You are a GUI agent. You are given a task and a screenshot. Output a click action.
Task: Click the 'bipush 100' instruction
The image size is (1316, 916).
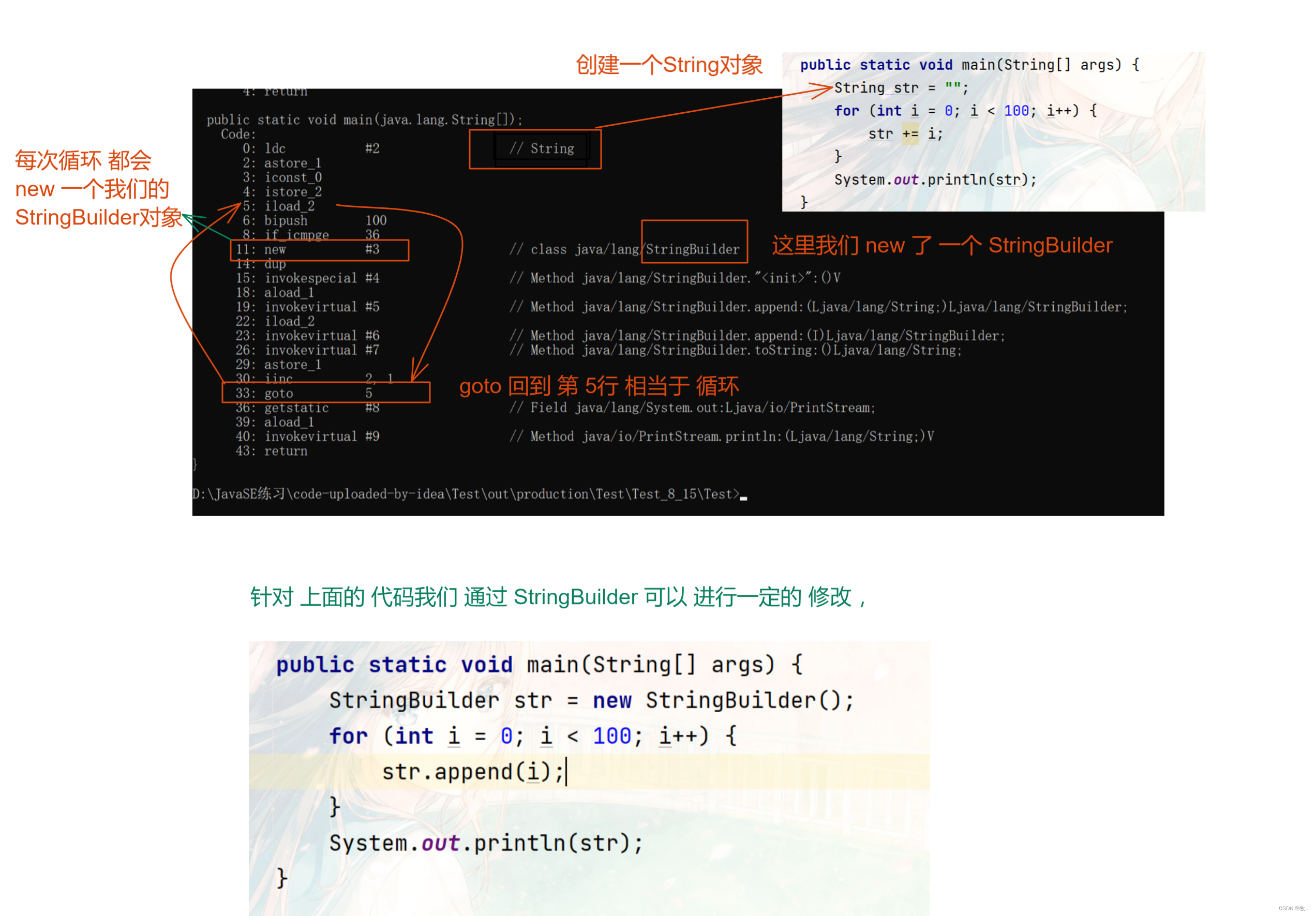point(315,221)
